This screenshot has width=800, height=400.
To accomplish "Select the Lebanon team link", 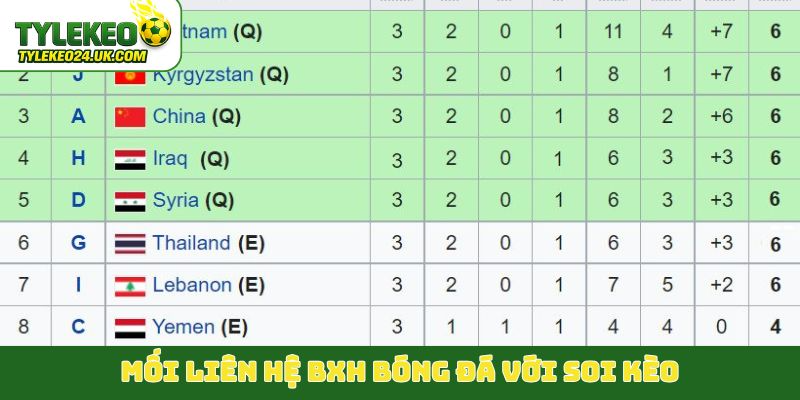I will click(192, 285).
